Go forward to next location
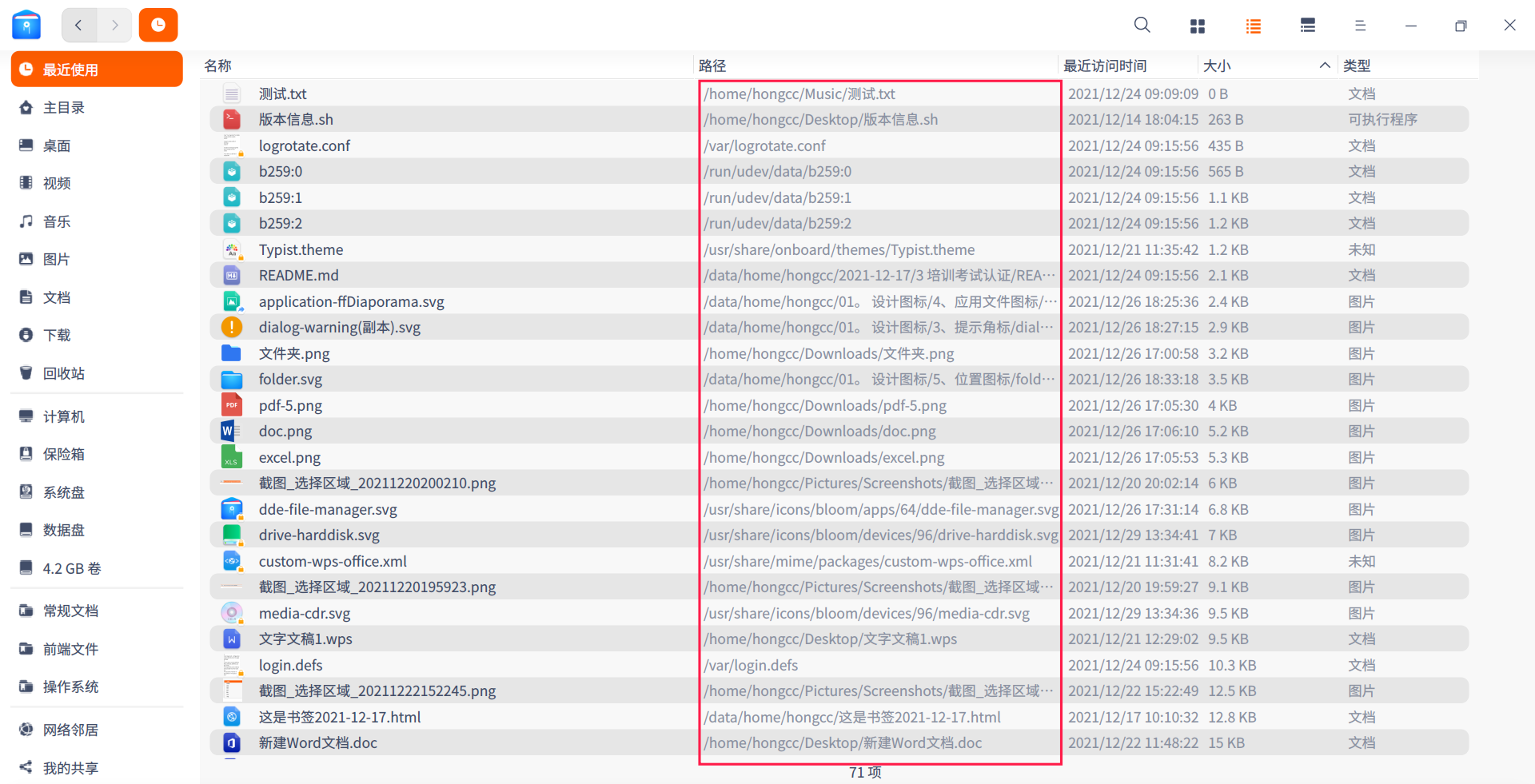1535x784 pixels. [114, 26]
